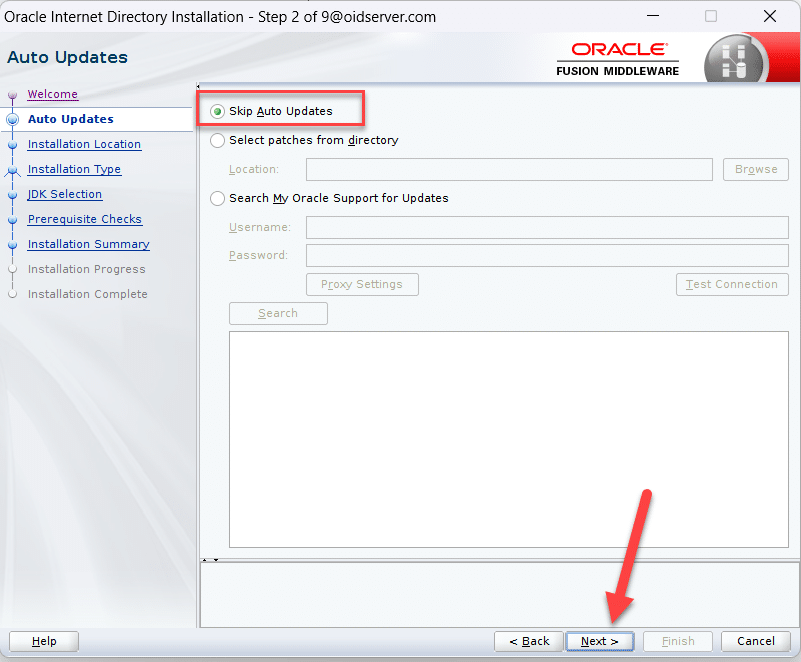Navigate to Prerequisite Checks step

point(85,219)
